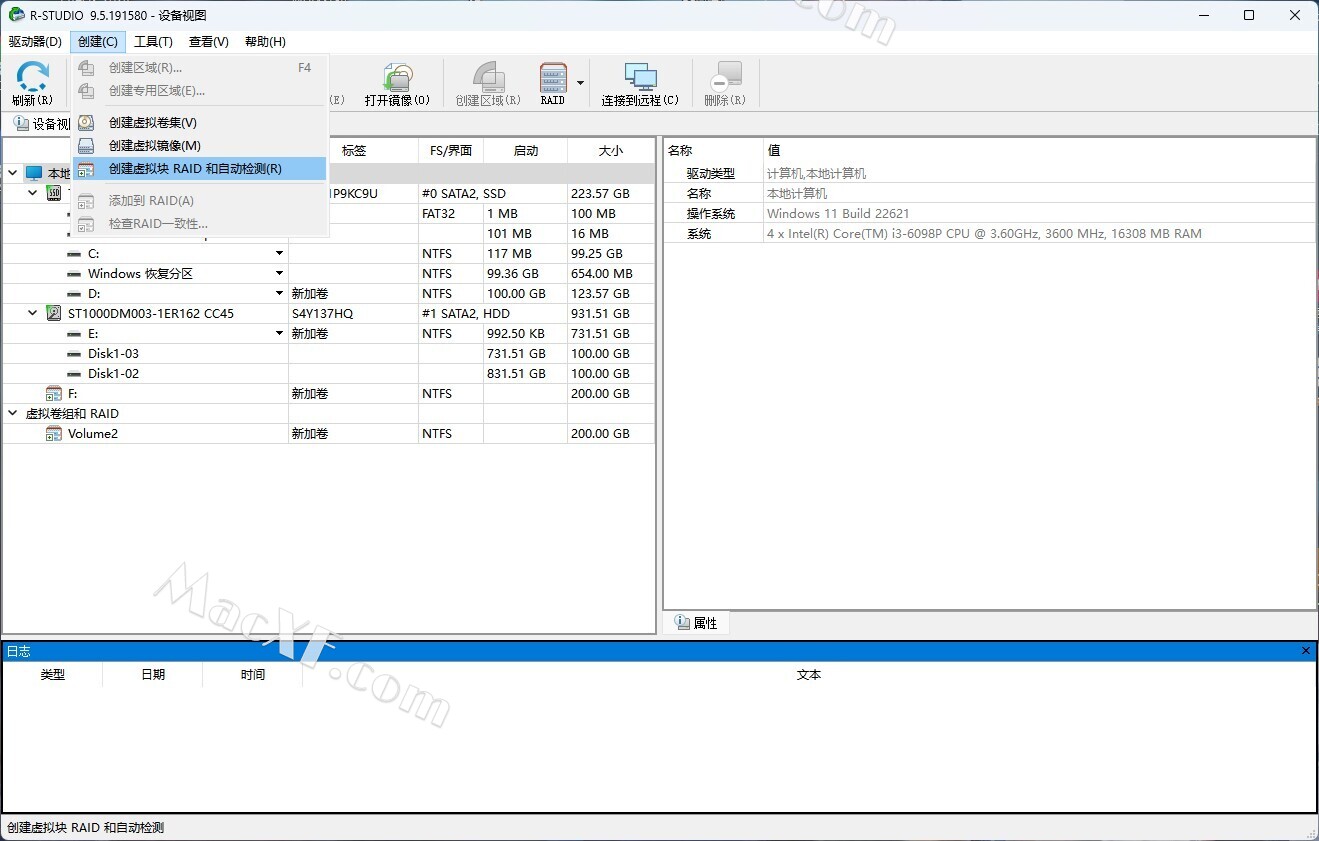
Task: Select the C: partition row
Action: coord(328,253)
